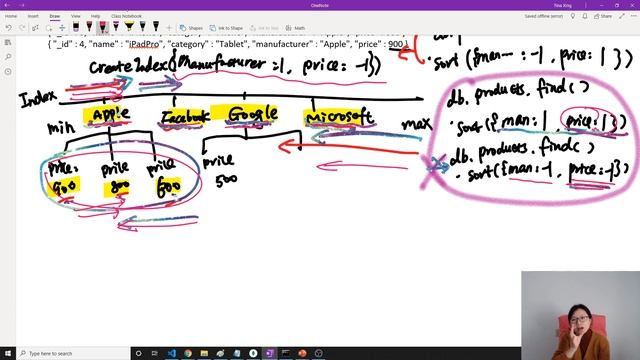This screenshot has height=360, width=640.
Task: Add a new pen with plus icon
Action: [169, 28]
